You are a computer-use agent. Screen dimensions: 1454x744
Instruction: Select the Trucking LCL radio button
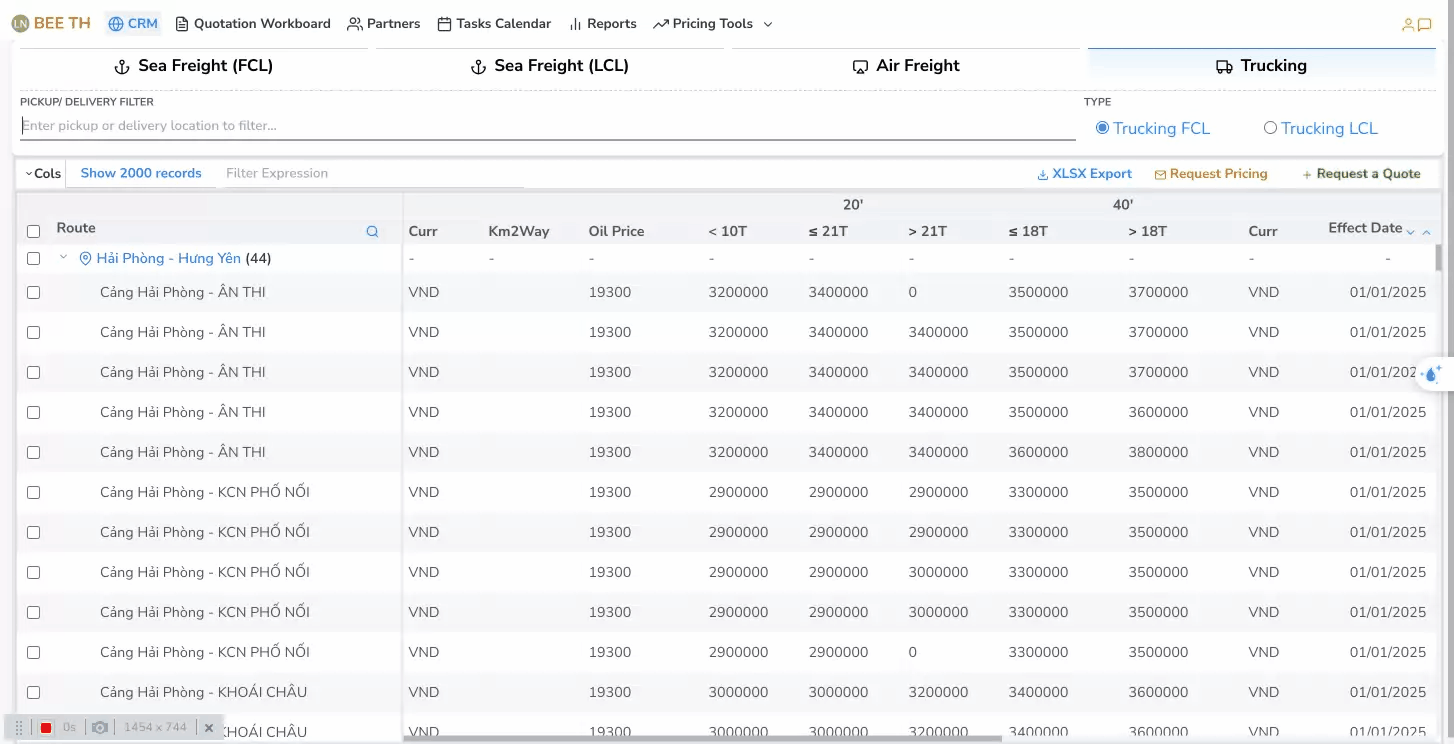tap(1270, 128)
